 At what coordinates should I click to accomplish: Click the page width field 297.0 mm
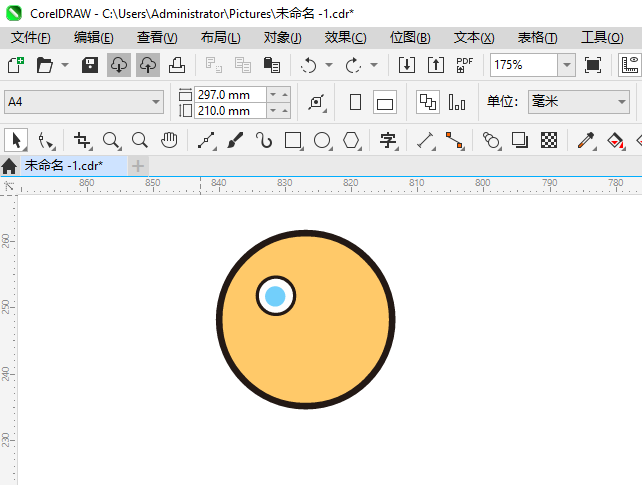[230, 95]
